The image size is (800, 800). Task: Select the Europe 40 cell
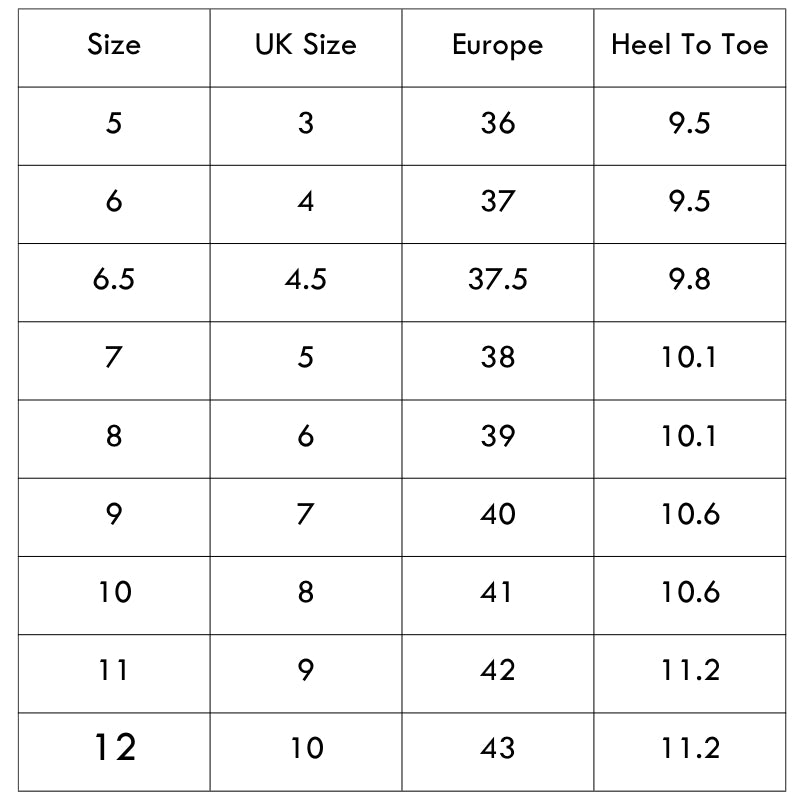[497, 514]
